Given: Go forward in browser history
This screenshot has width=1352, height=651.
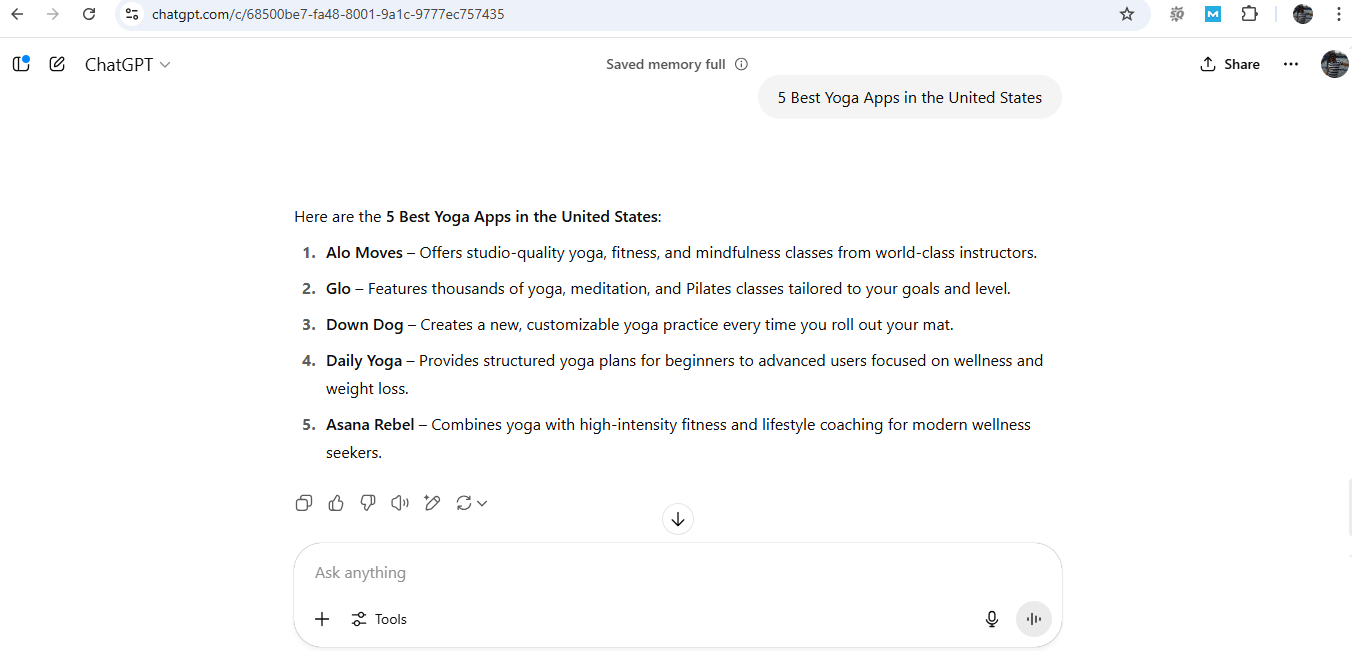Looking at the screenshot, I should coord(53,14).
